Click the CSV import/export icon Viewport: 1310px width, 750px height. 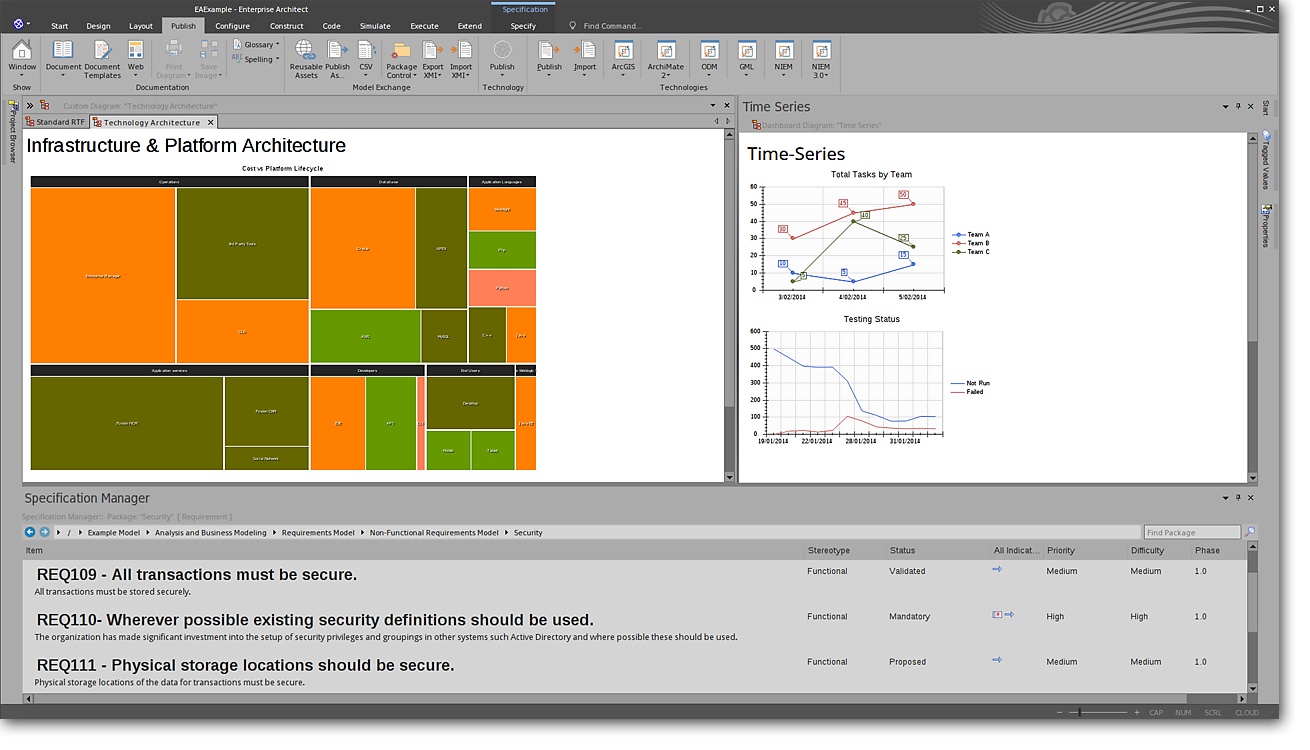pyautogui.click(x=366, y=58)
